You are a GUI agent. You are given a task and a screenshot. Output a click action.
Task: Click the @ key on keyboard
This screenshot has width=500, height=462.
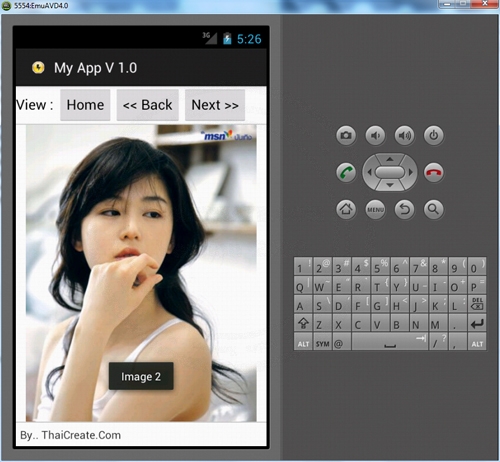341,342
